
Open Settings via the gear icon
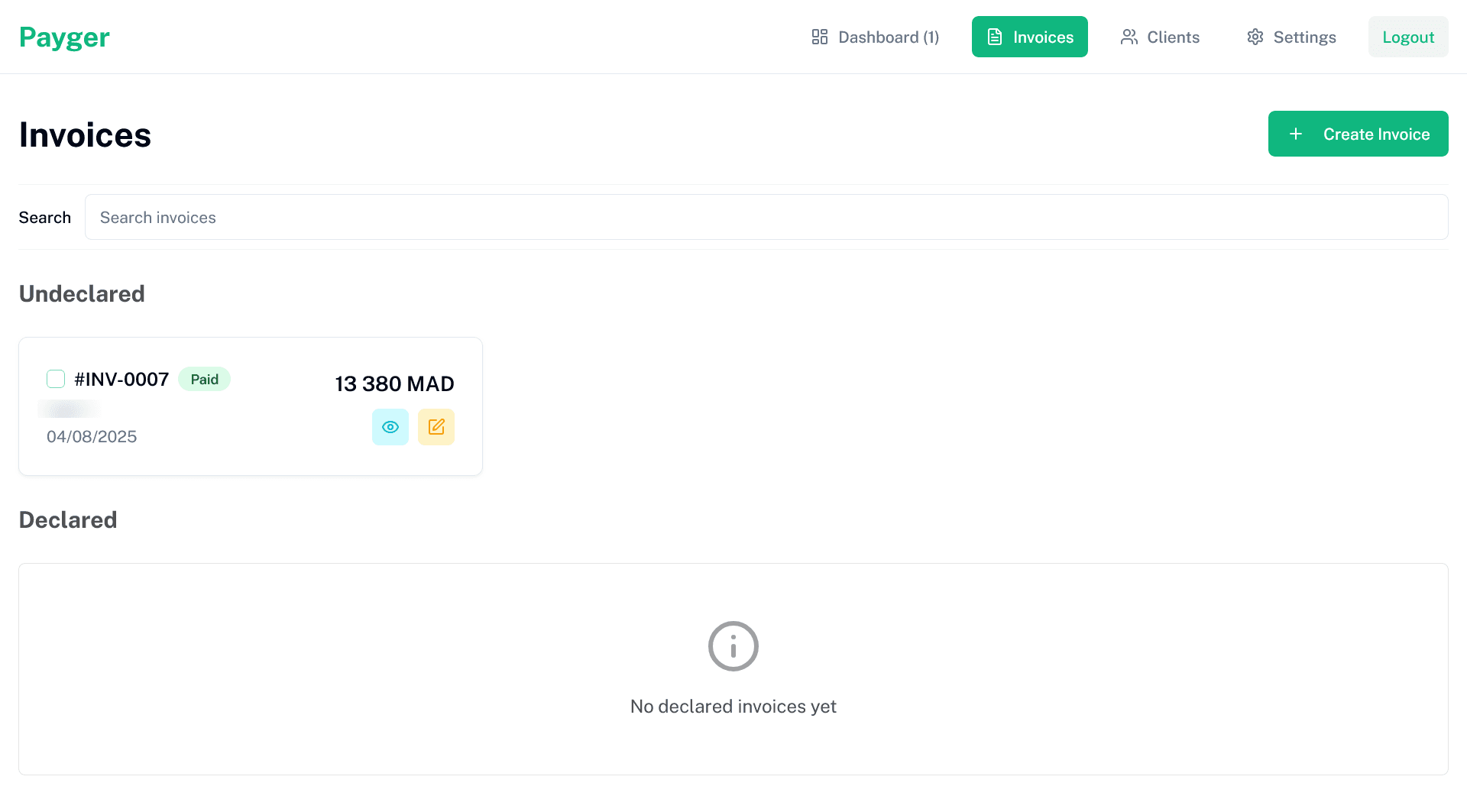tap(1255, 36)
